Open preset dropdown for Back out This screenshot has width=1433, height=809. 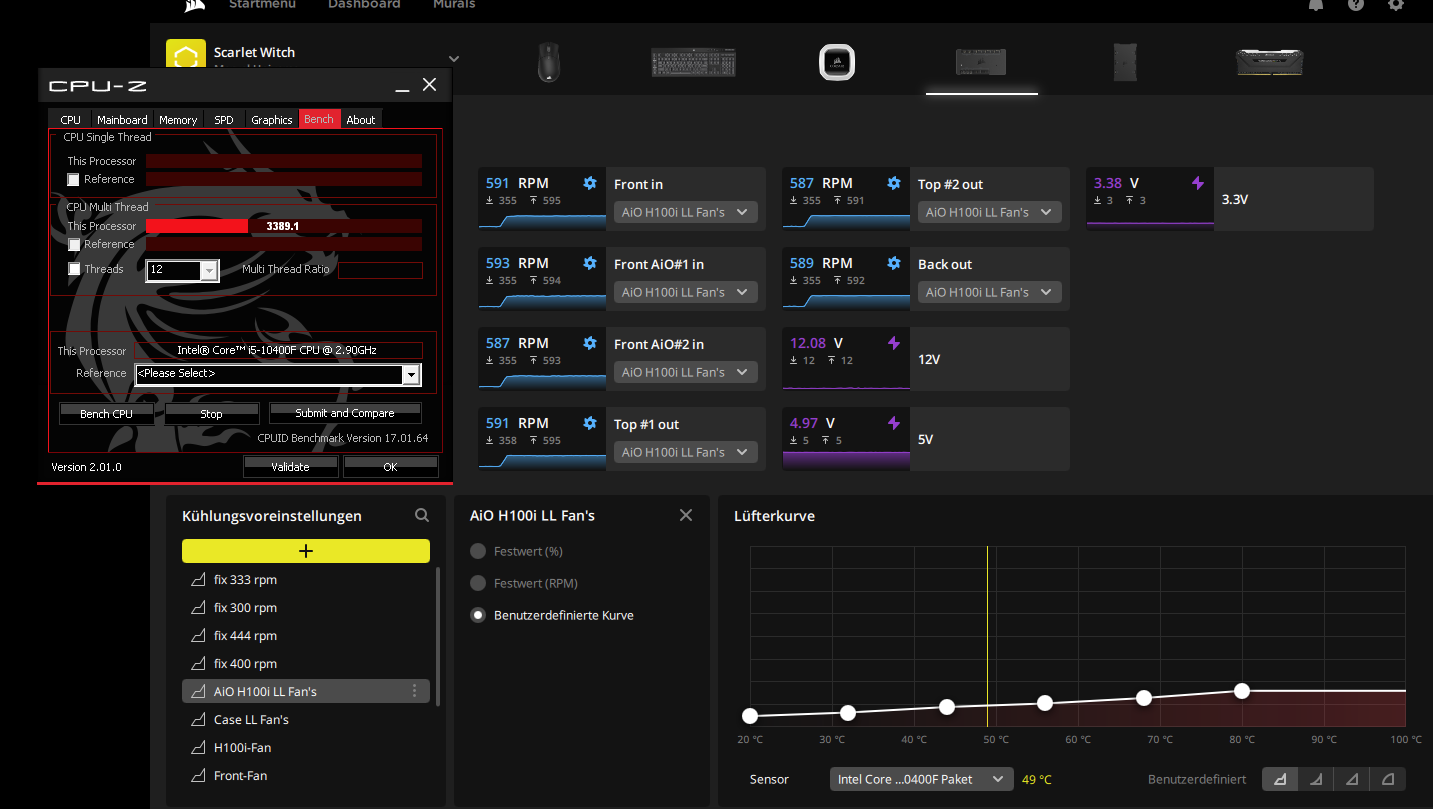[989, 292]
